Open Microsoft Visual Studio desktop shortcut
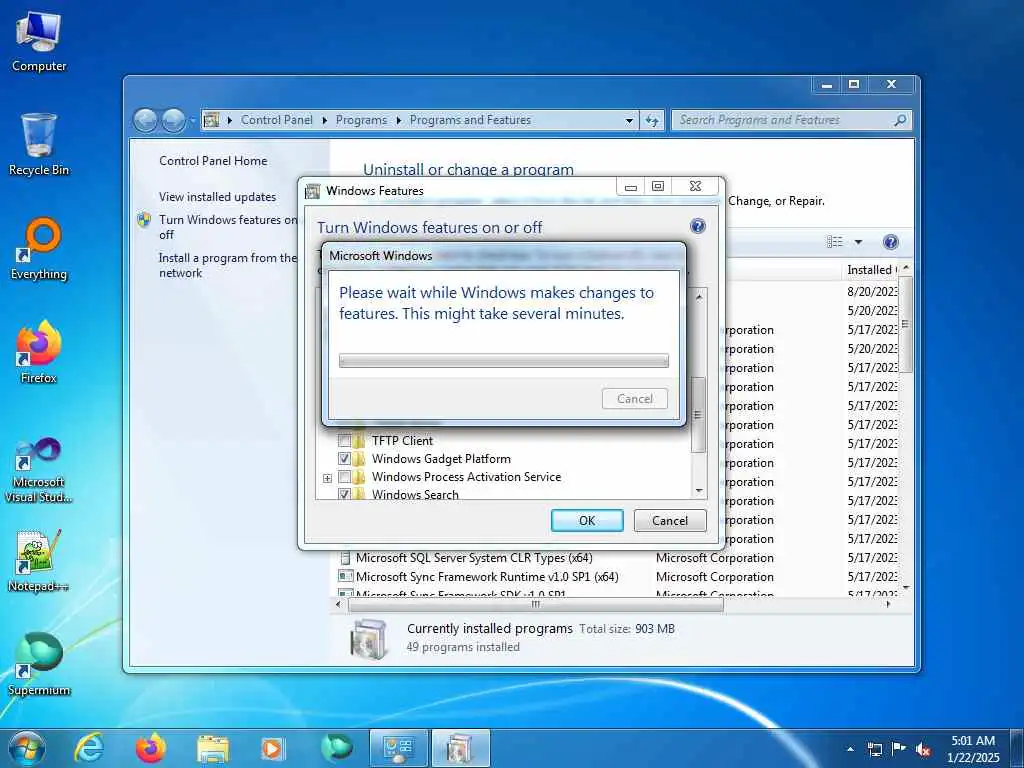The height and width of the screenshot is (768, 1024). 39,471
